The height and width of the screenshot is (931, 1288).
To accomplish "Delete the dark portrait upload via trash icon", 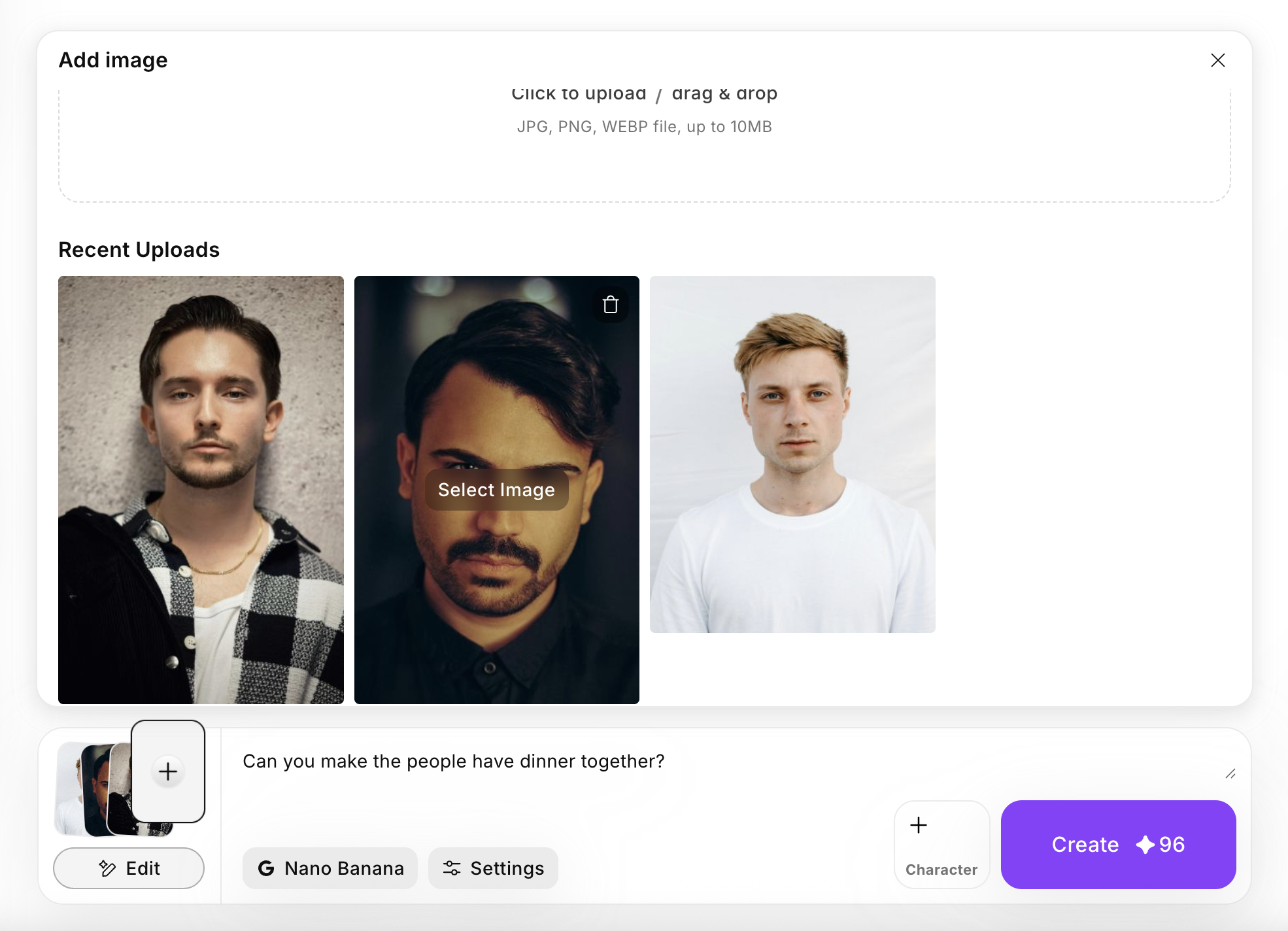I will tap(611, 305).
